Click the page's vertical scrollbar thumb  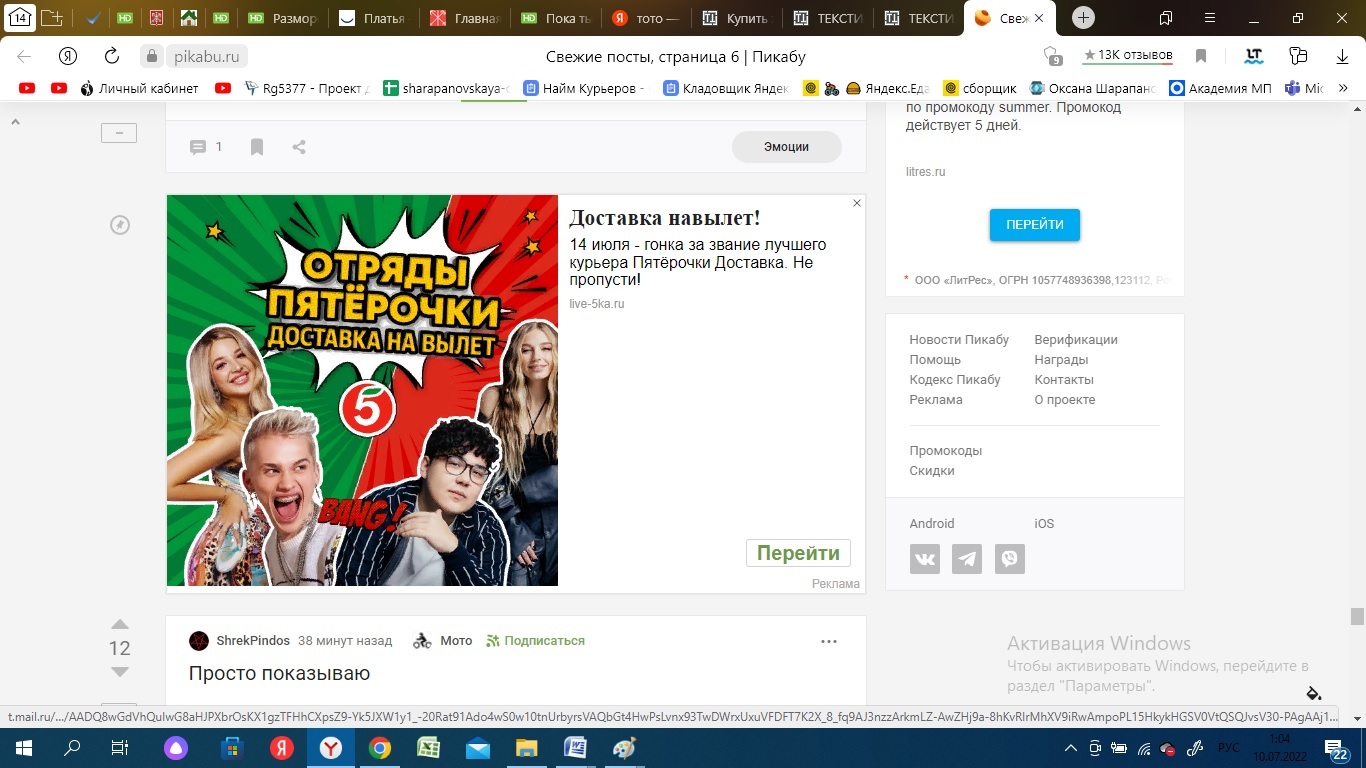[x=1357, y=616]
